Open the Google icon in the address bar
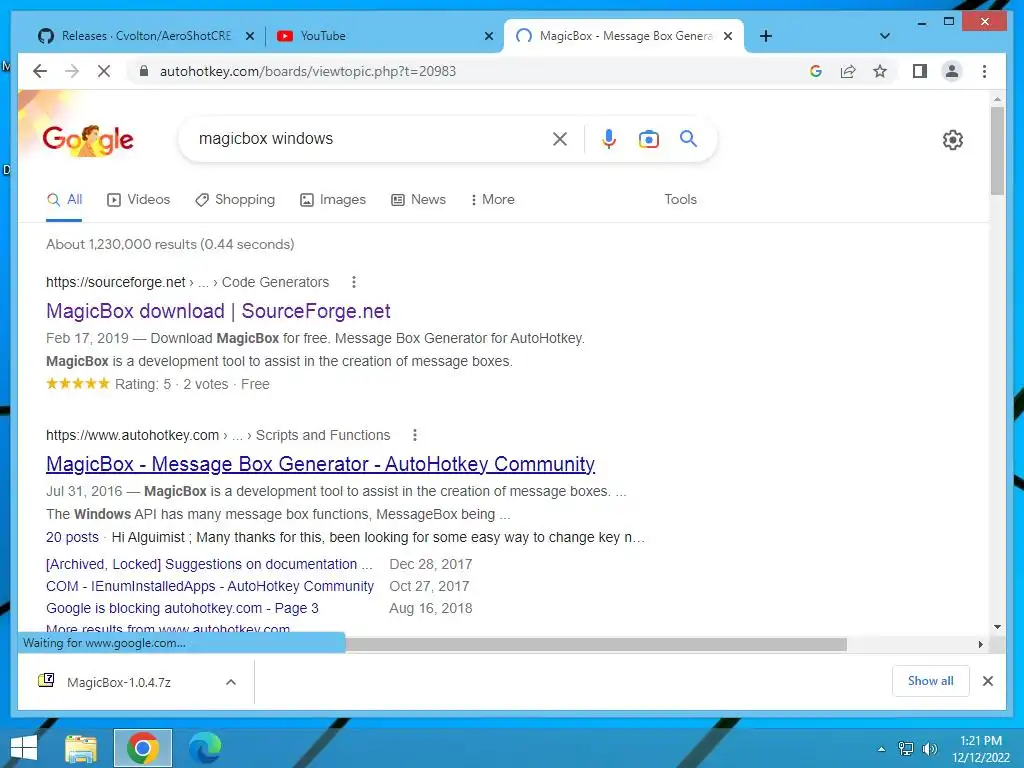Viewport: 1024px width, 768px height. [x=815, y=71]
